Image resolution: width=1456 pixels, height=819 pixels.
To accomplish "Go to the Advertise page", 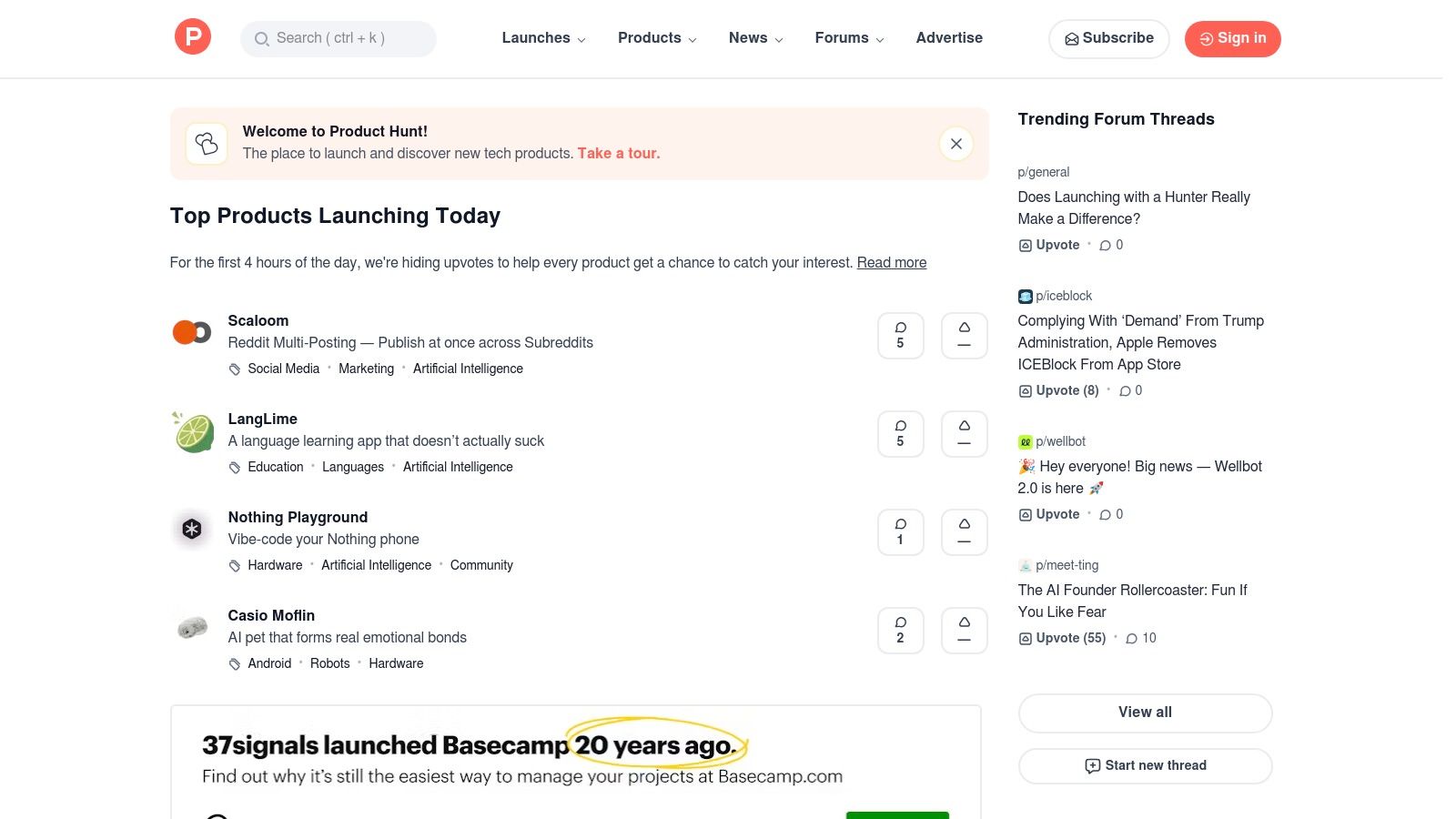I will coord(949,38).
